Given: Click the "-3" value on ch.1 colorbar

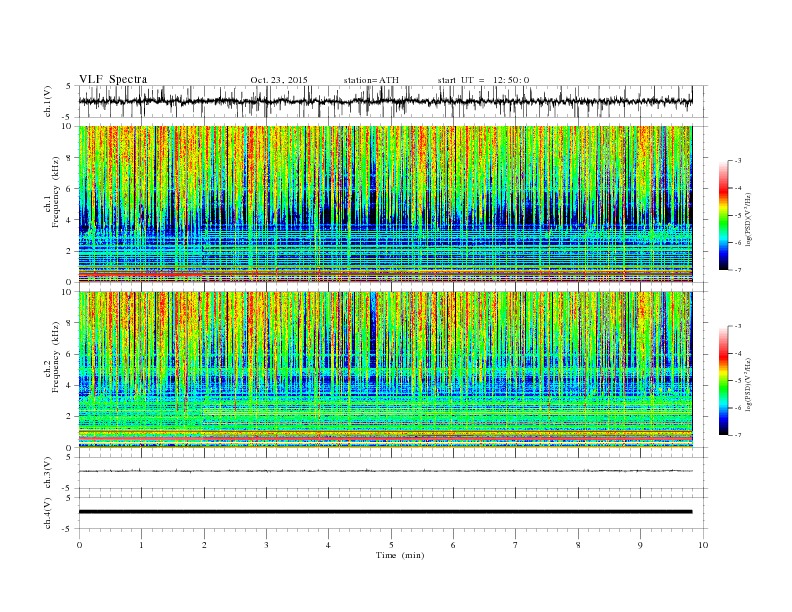Looking at the screenshot, I should [x=738, y=161].
